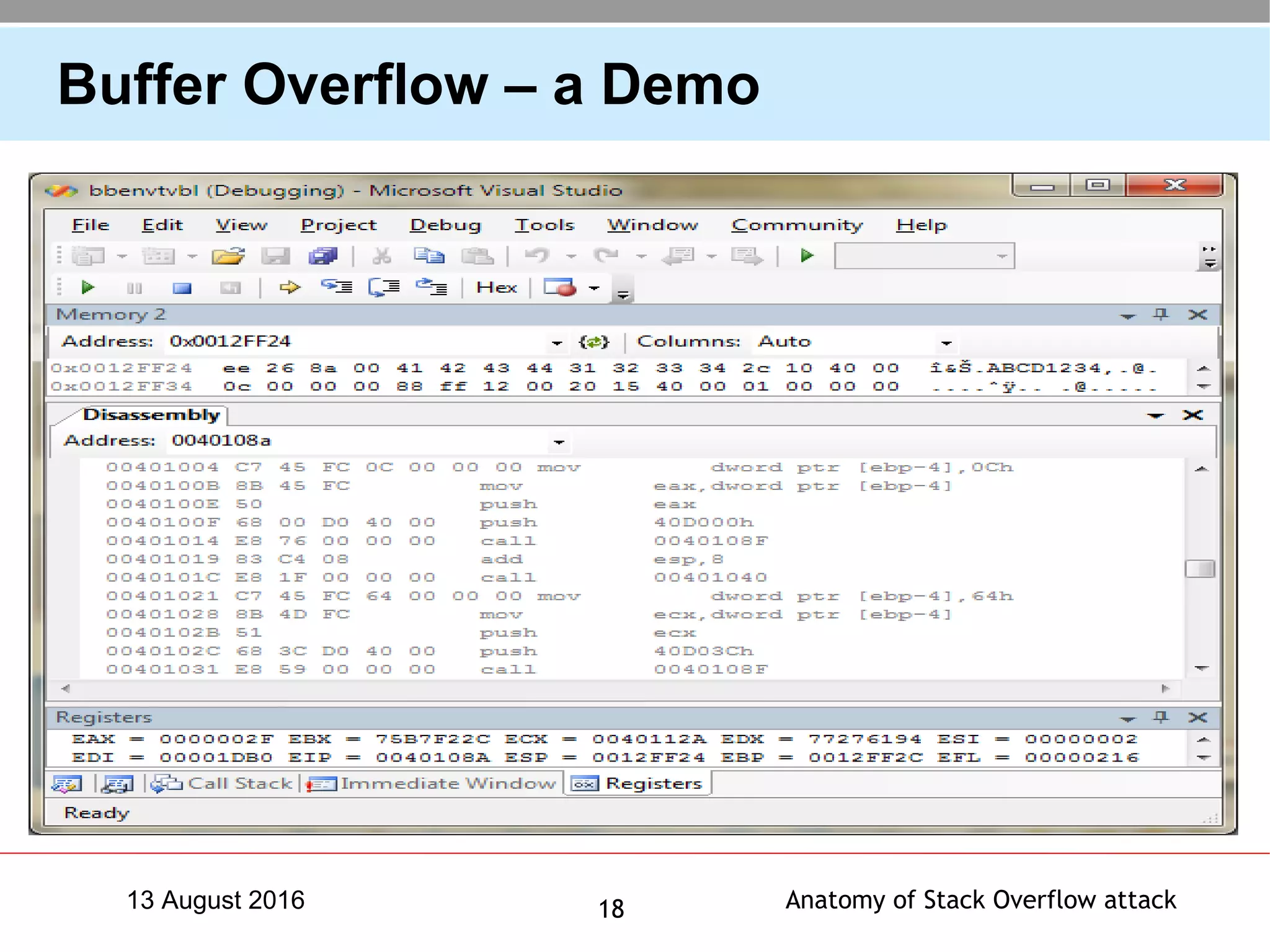Click the Save All icon in toolbar

point(322,256)
